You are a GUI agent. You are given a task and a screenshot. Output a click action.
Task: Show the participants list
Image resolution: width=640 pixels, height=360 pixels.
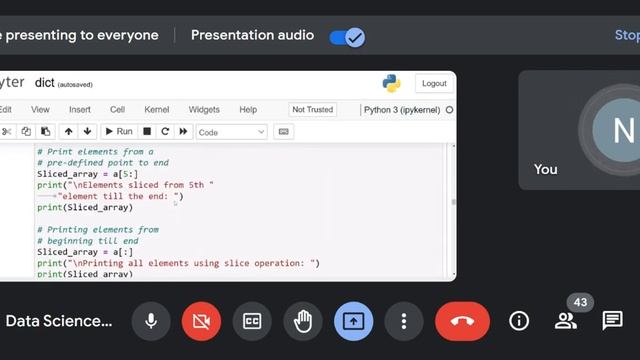point(566,321)
